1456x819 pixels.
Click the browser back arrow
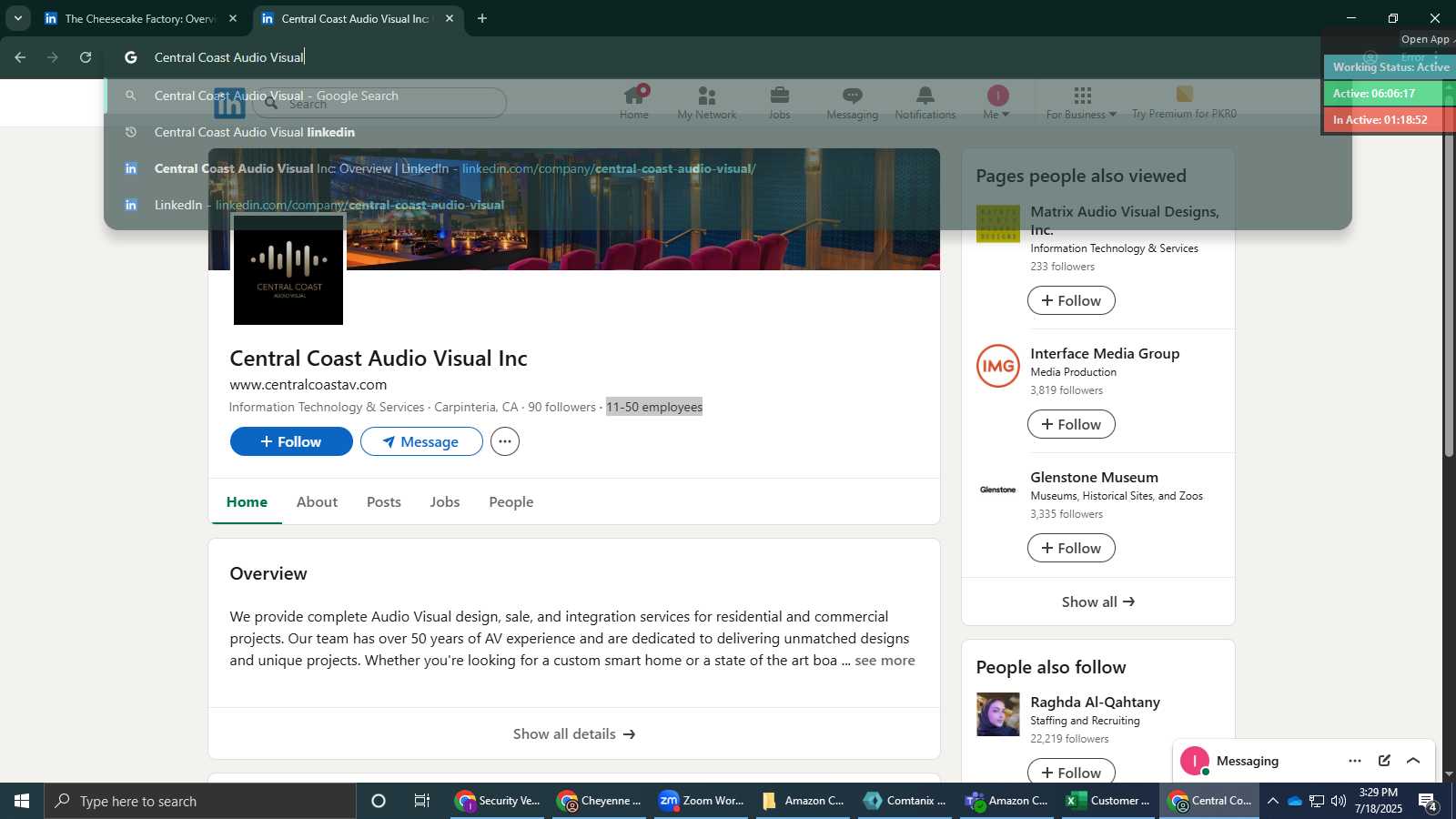pos(20,57)
